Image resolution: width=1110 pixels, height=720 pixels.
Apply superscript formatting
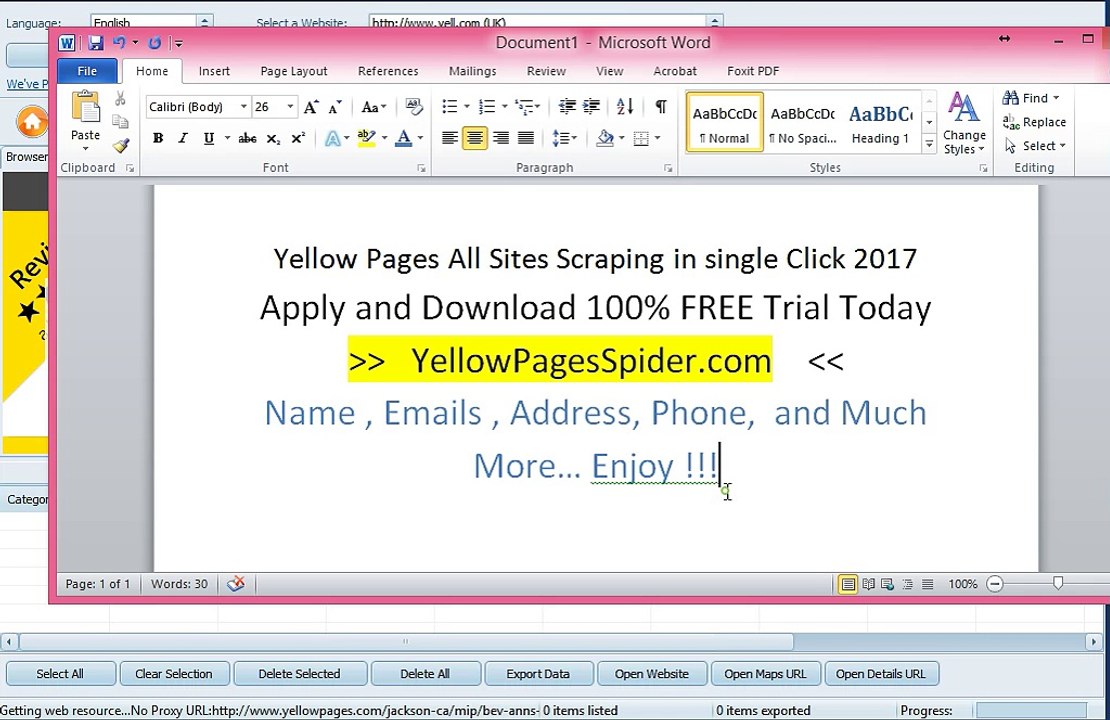[298, 138]
